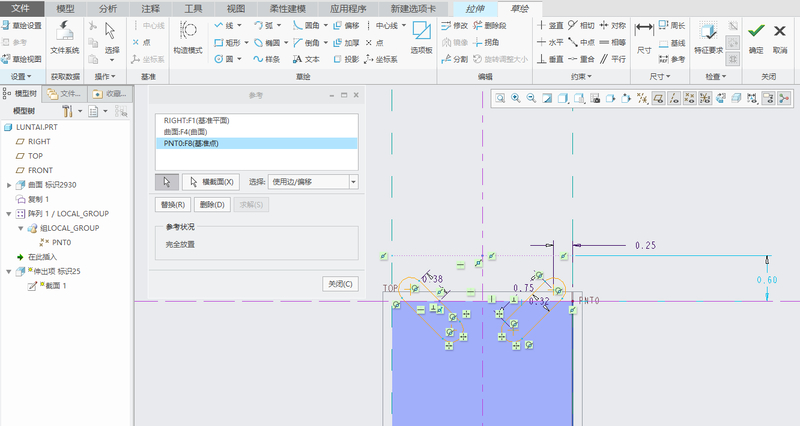Select the 圆 circle tool
The height and width of the screenshot is (426, 800).
click(x=224, y=59)
